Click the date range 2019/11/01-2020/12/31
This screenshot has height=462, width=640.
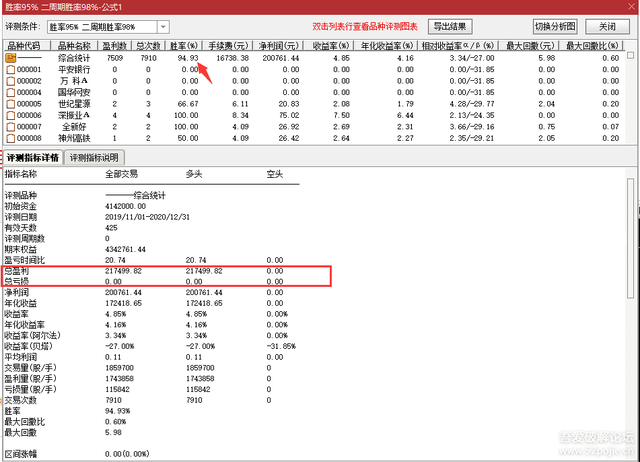pos(147,217)
